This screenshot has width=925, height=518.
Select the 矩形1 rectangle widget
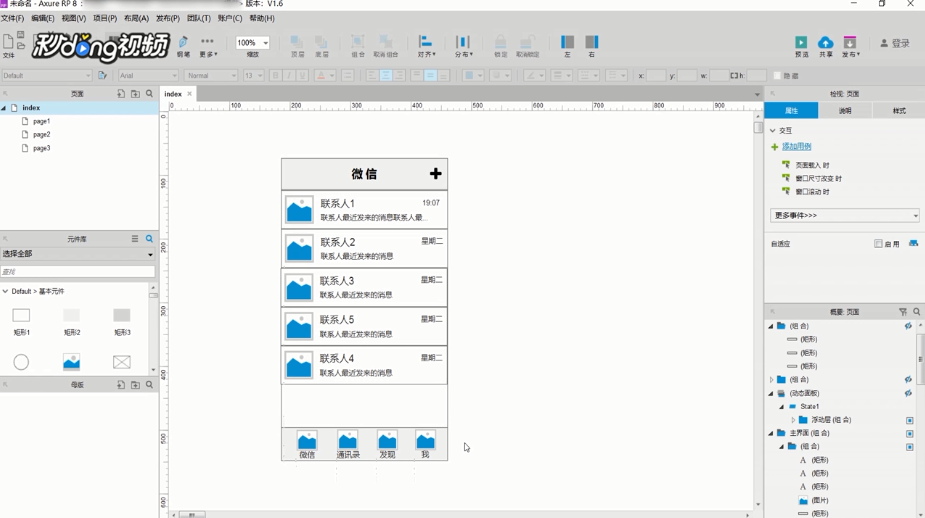click(21, 322)
